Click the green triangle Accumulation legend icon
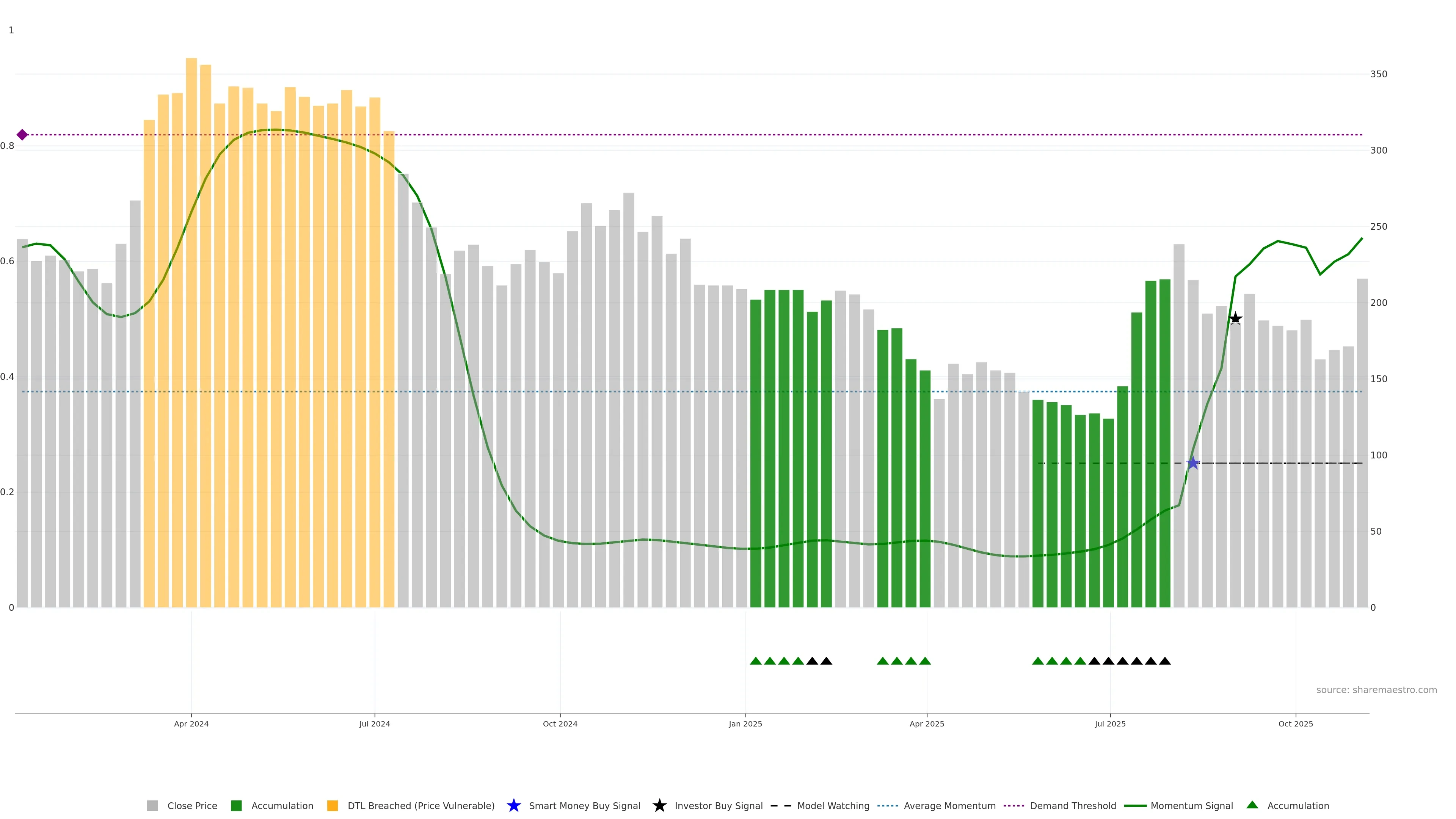The image size is (1456, 819). point(1252,805)
